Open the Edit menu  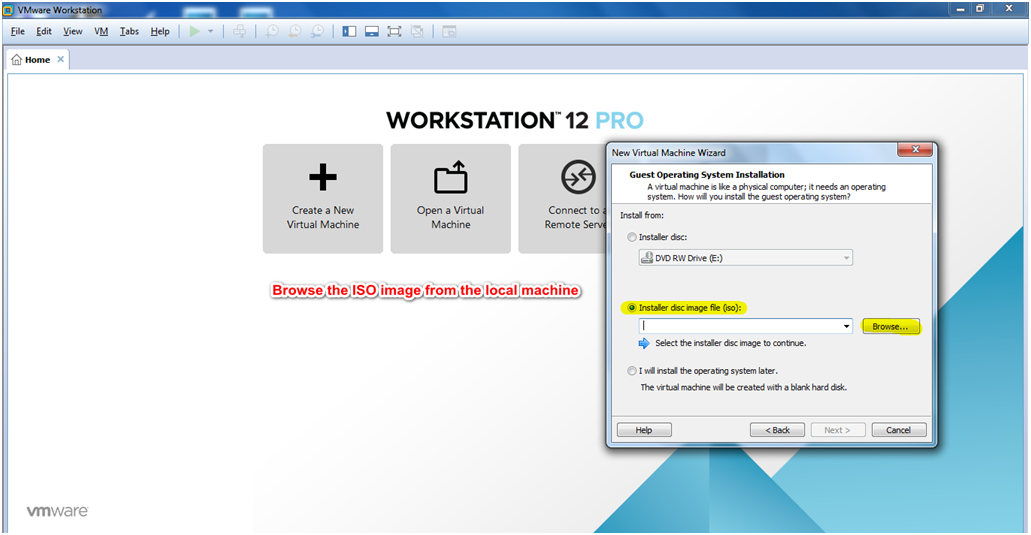(x=44, y=31)
